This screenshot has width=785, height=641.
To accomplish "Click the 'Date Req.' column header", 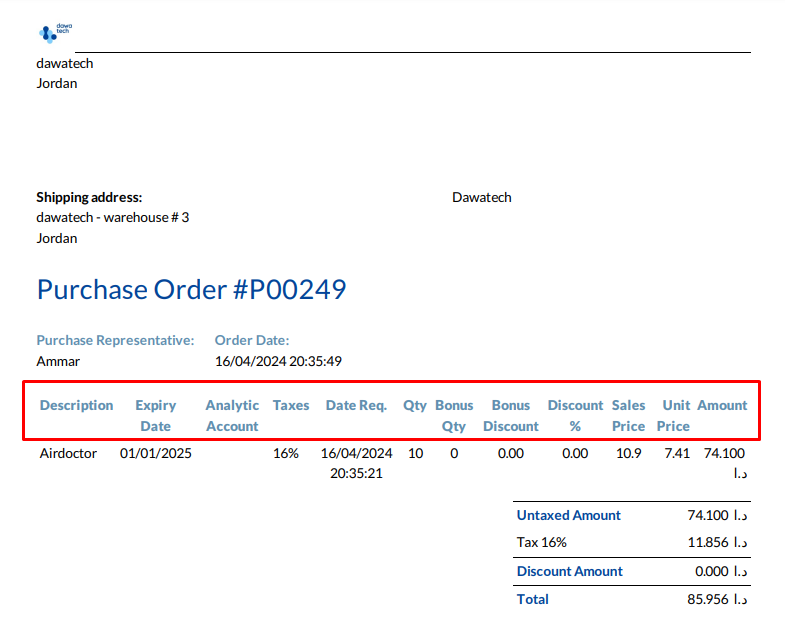I will [x=356, y=405].
